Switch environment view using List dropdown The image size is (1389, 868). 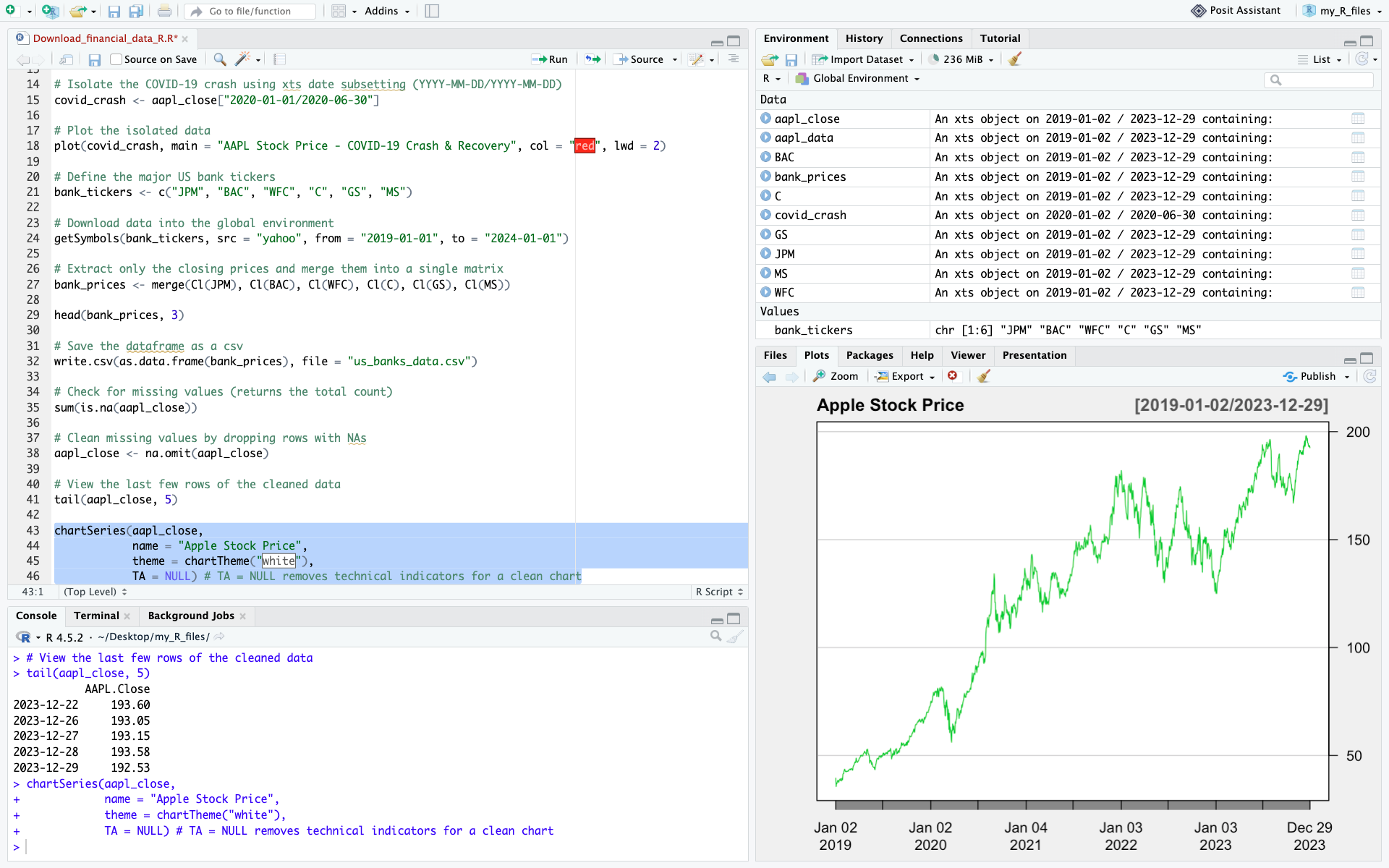tap(1320, 59)
